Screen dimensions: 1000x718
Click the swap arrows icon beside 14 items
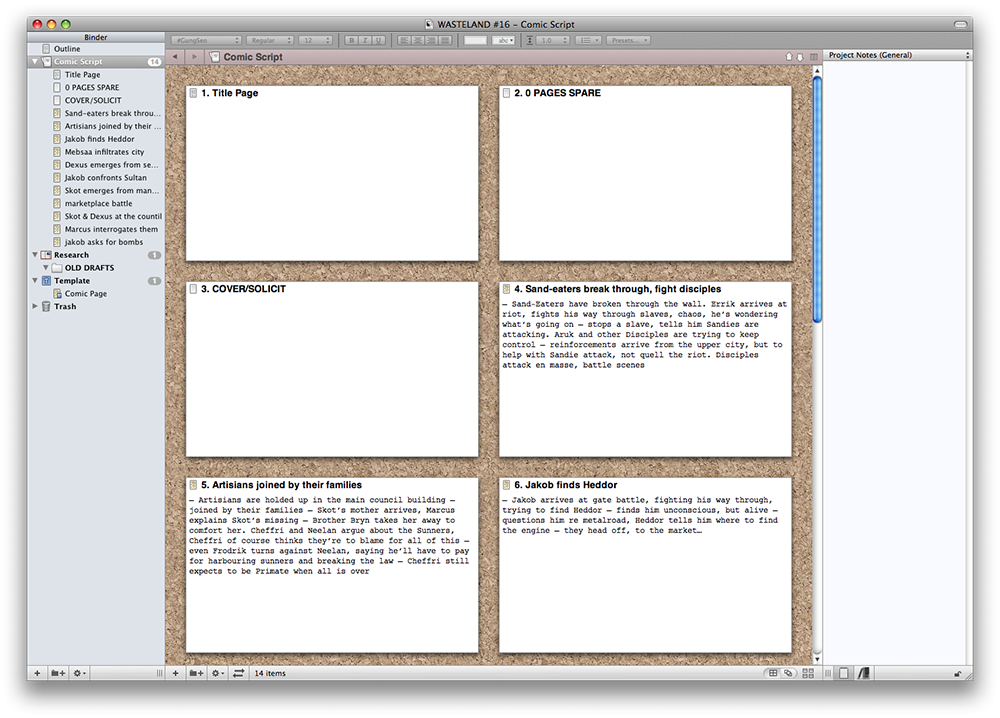pos(238,674)
